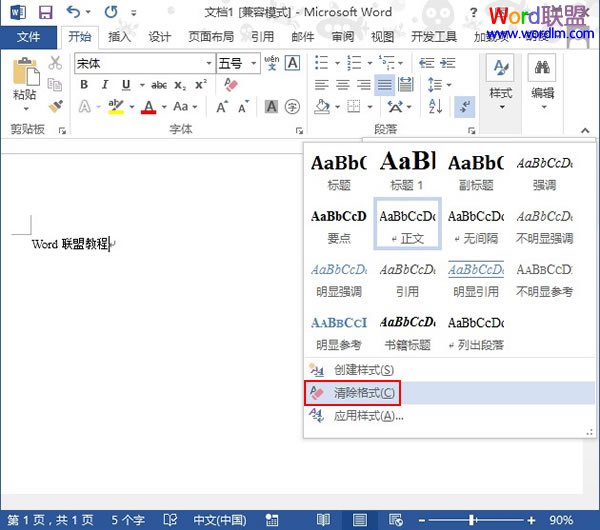Switch to Print Layout view
The image size is (600, 530).
click(x=359, y=520)
